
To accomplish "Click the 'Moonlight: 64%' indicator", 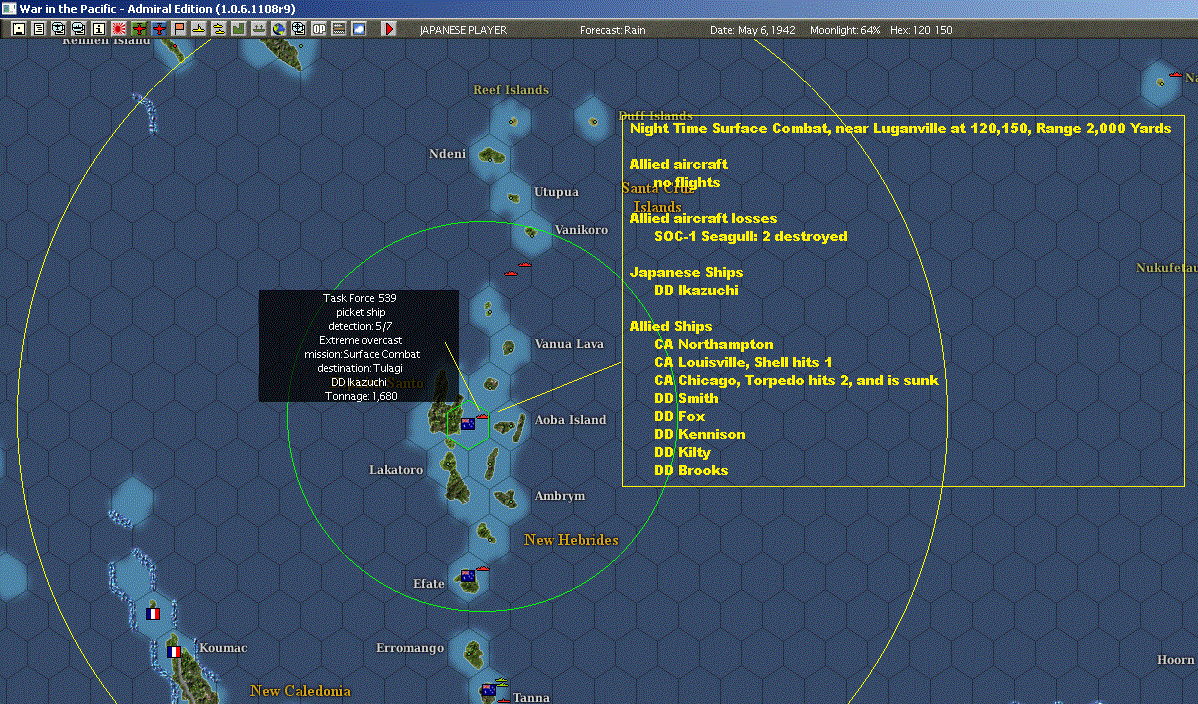I will (x=845, y=30).
